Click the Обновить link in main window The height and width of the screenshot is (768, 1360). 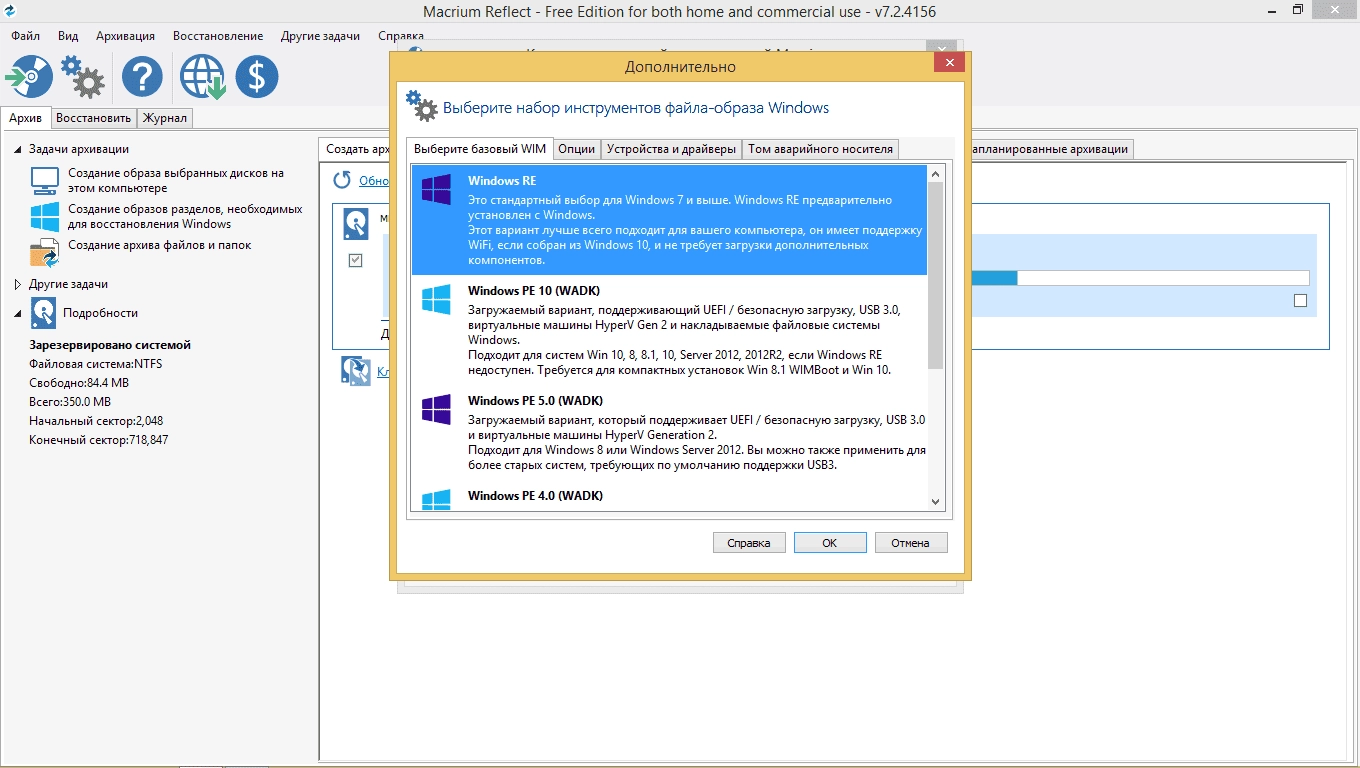[x=374, y=181]
